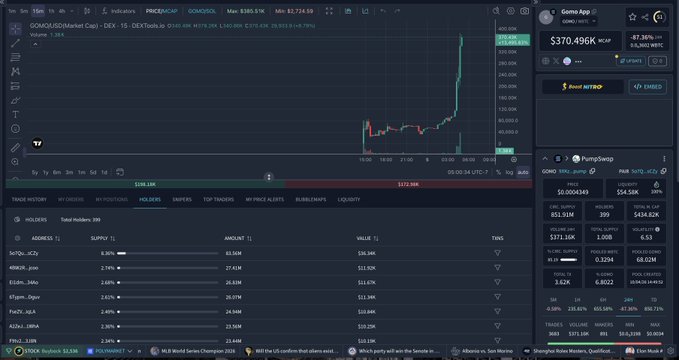Collapse the PumpSwap pool panel

(x=545, y=159)
